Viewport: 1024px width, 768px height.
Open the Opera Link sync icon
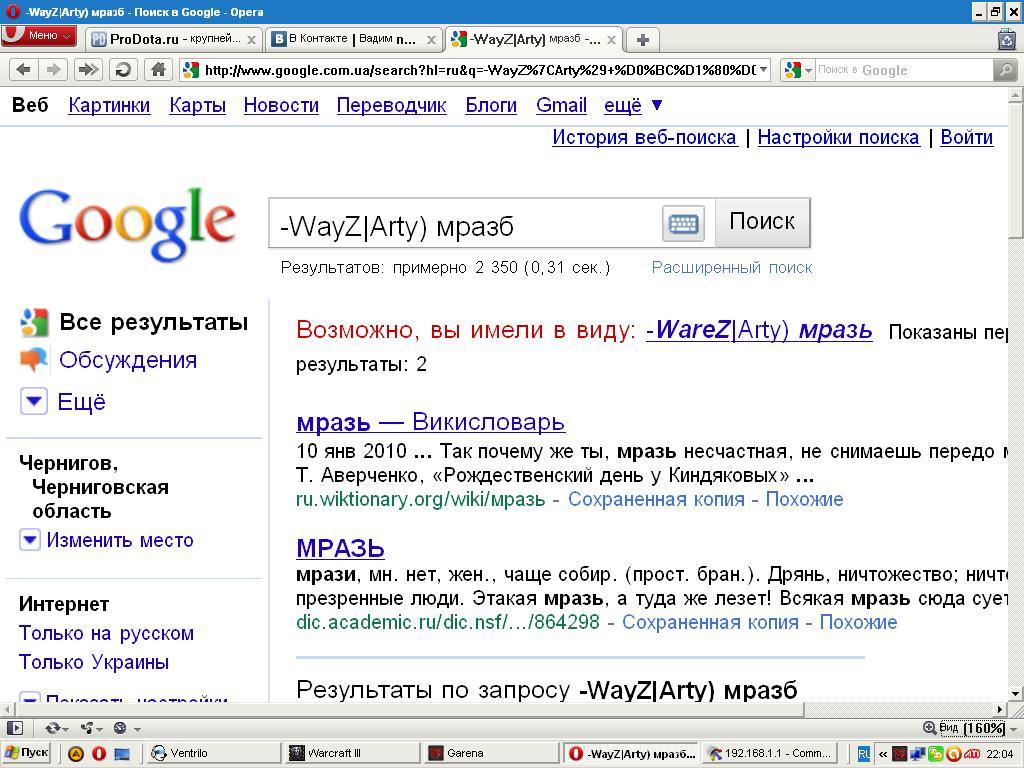coord(56,728)
